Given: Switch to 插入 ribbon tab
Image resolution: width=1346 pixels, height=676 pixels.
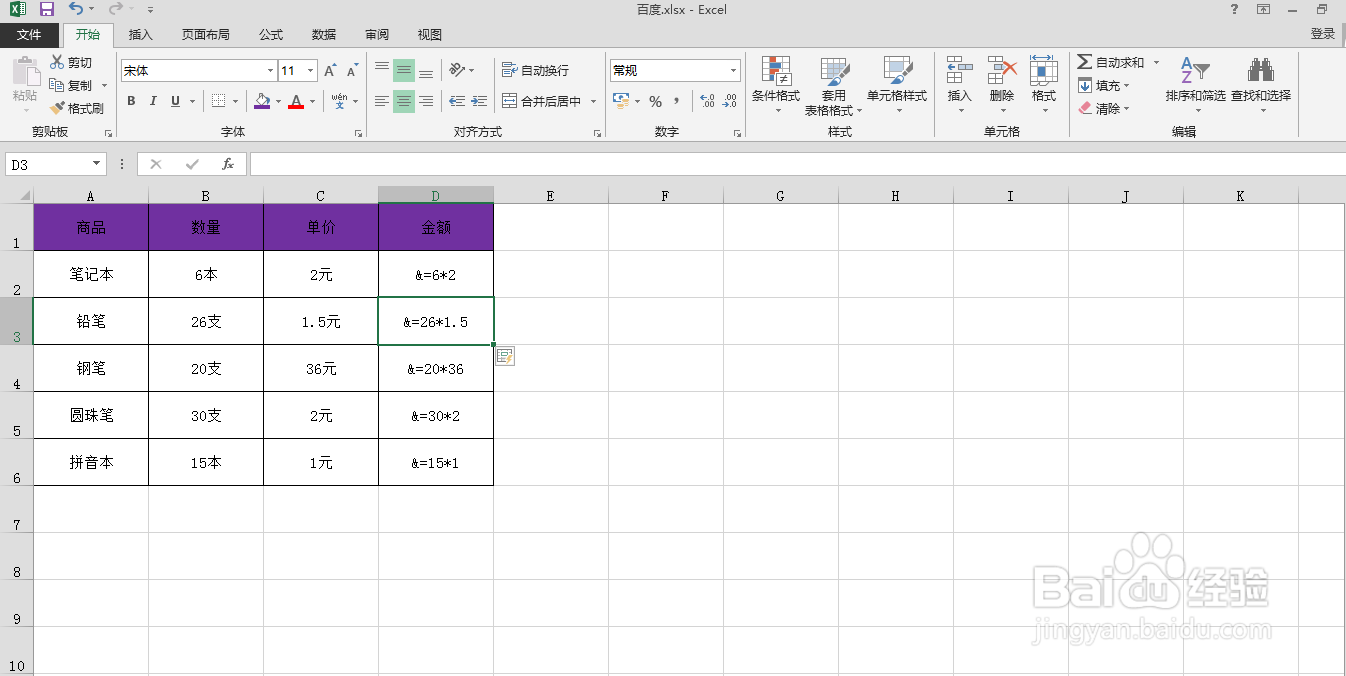Looking at the screenshot, I should 141,35.
